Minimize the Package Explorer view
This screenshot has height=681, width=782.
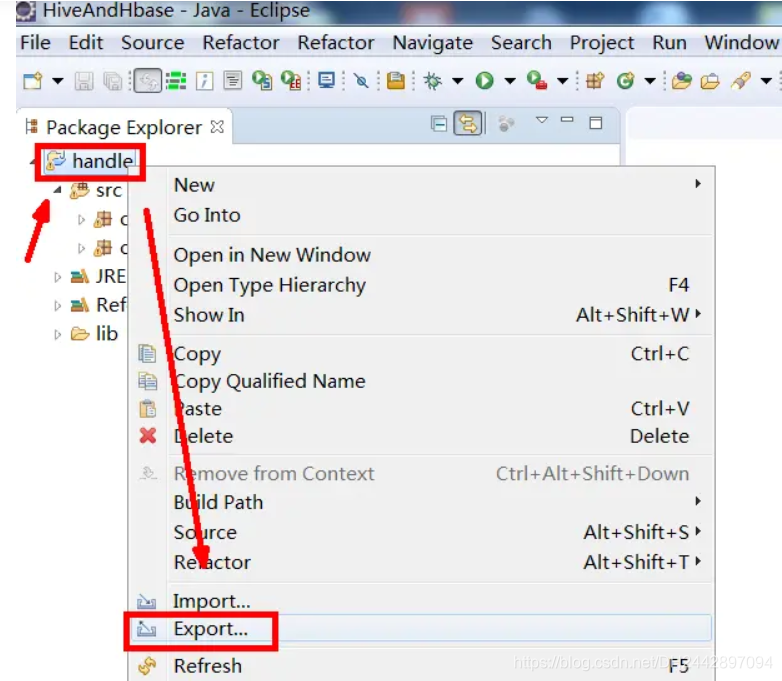[x=567, y=120]
